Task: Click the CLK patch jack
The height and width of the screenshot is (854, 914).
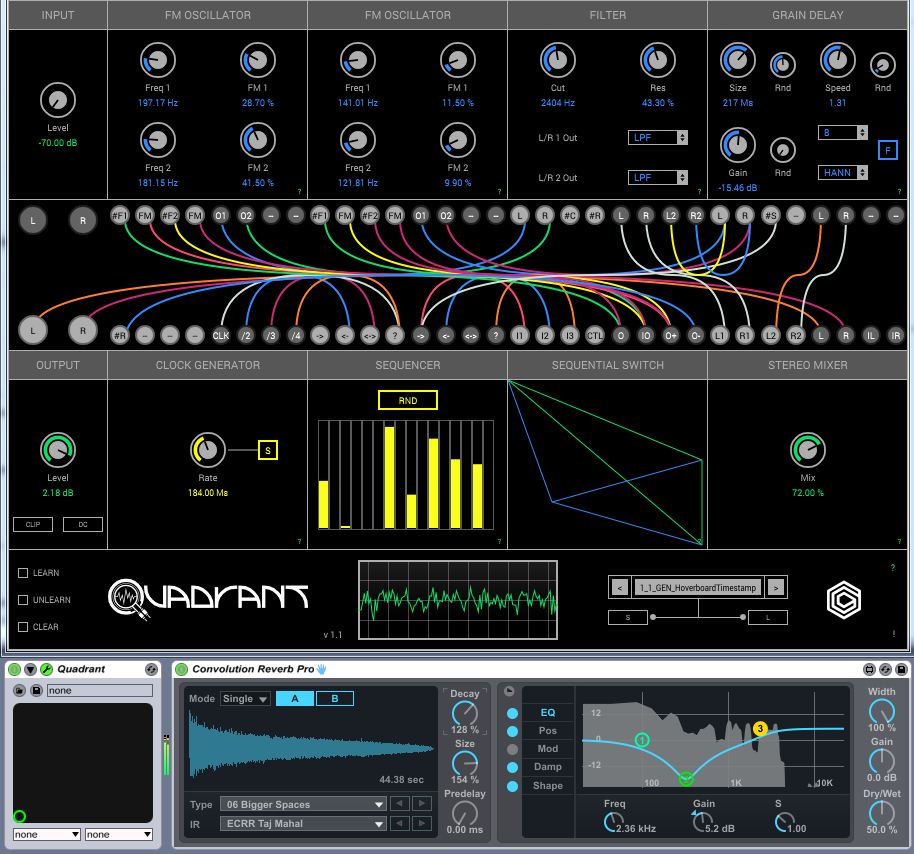Action: [220, 335]
